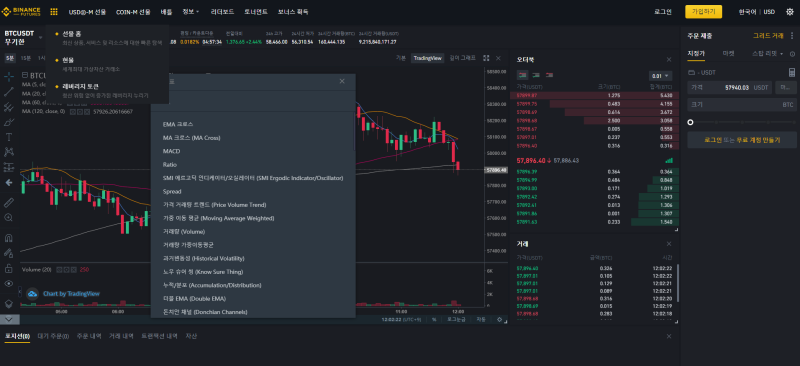Select the trend line drawing tool
This screenshot has height=366, width=800.
9,92
